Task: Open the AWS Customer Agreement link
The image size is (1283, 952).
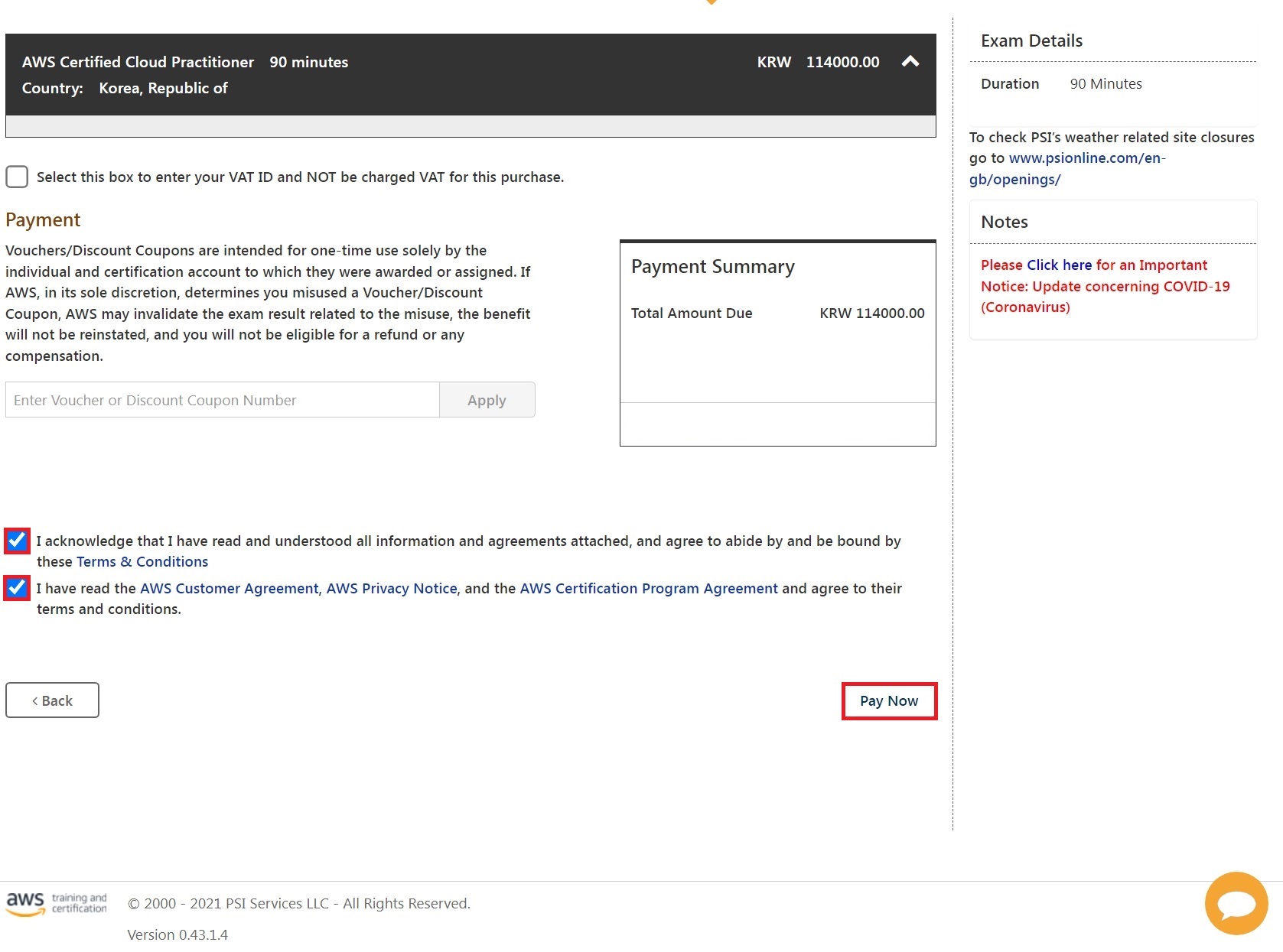Action: (x=229, y=589)
